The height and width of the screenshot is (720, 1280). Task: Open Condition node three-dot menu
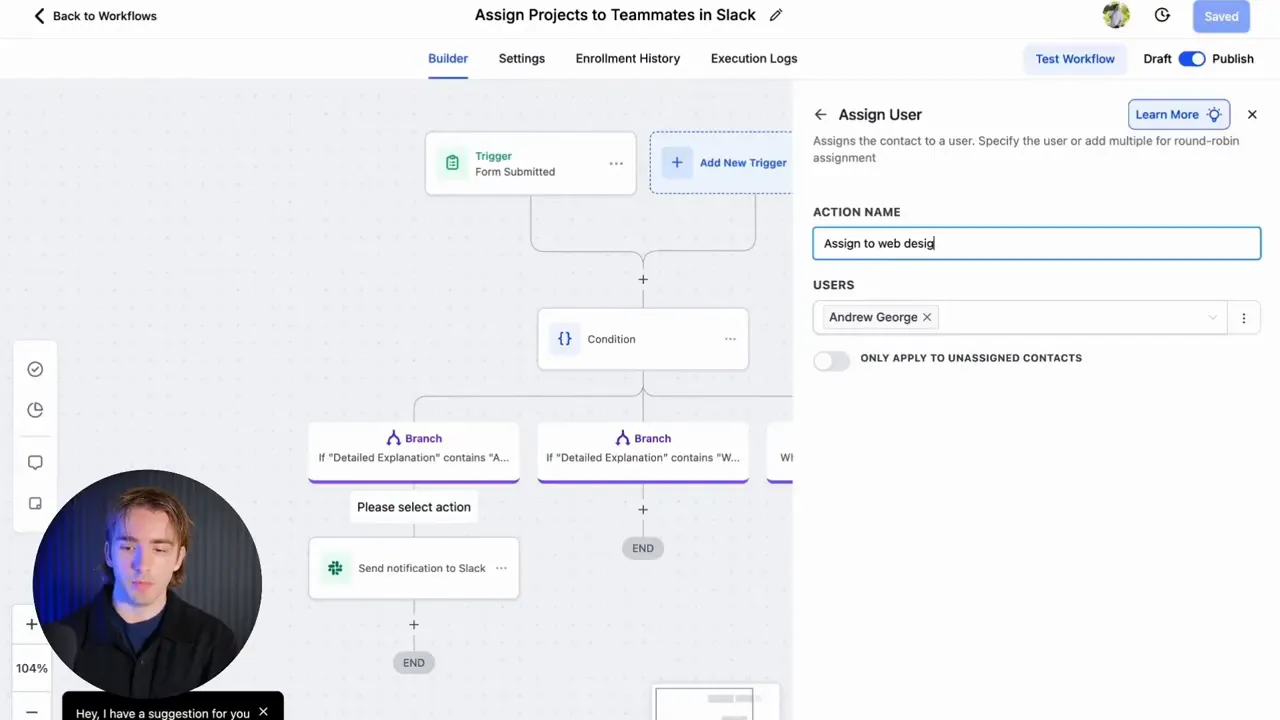730,339
